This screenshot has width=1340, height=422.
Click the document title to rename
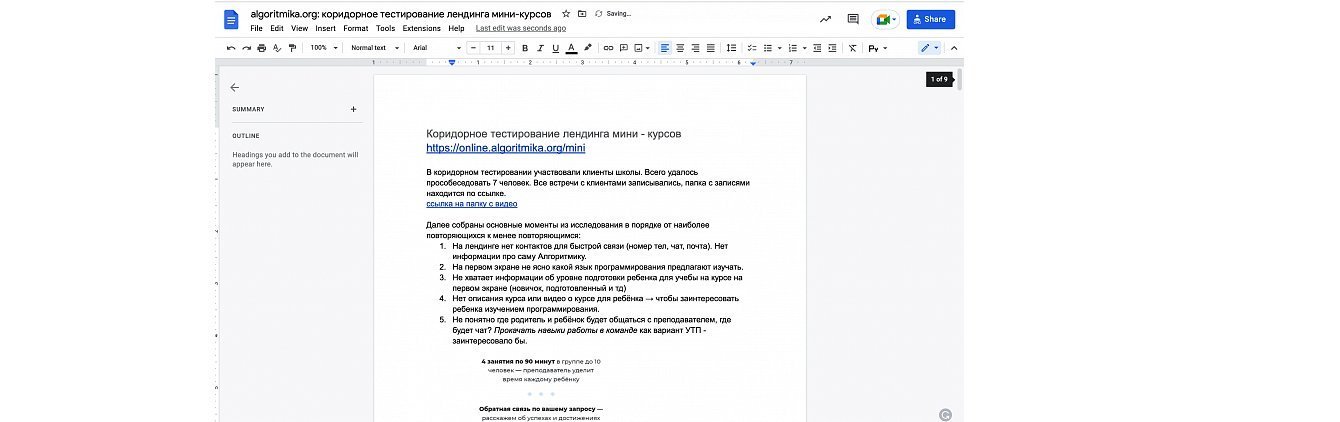point(401,14)
